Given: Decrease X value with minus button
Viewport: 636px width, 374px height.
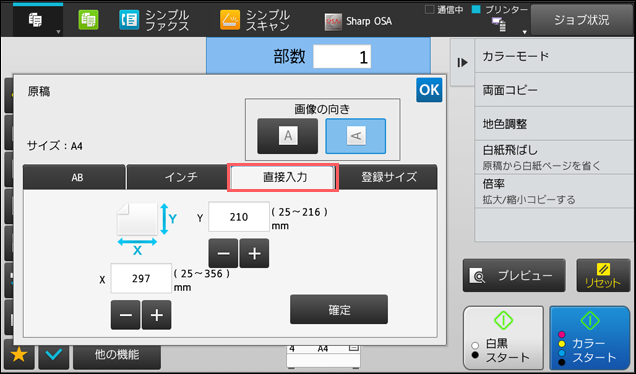Looking at the screenshot, I should pos(126,315).
